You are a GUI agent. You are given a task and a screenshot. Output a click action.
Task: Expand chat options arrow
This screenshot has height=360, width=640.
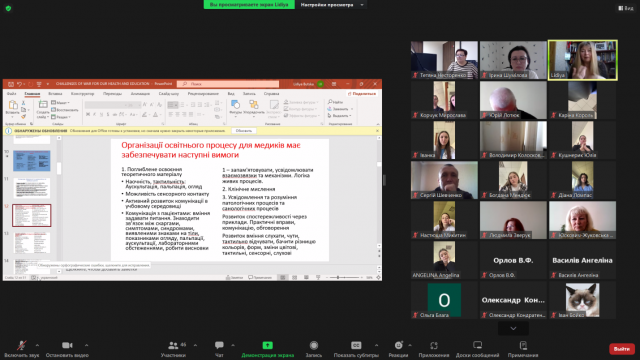(233, 345)
